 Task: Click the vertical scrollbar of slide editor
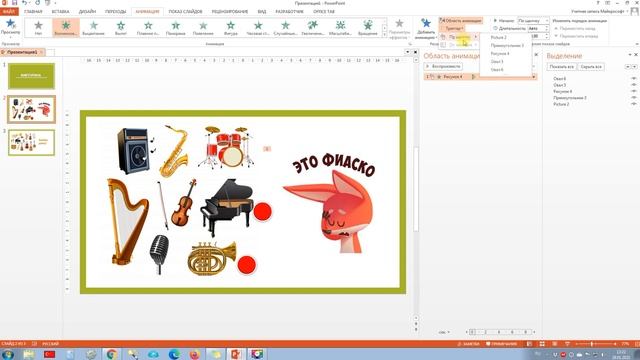[x=416, y=188]
